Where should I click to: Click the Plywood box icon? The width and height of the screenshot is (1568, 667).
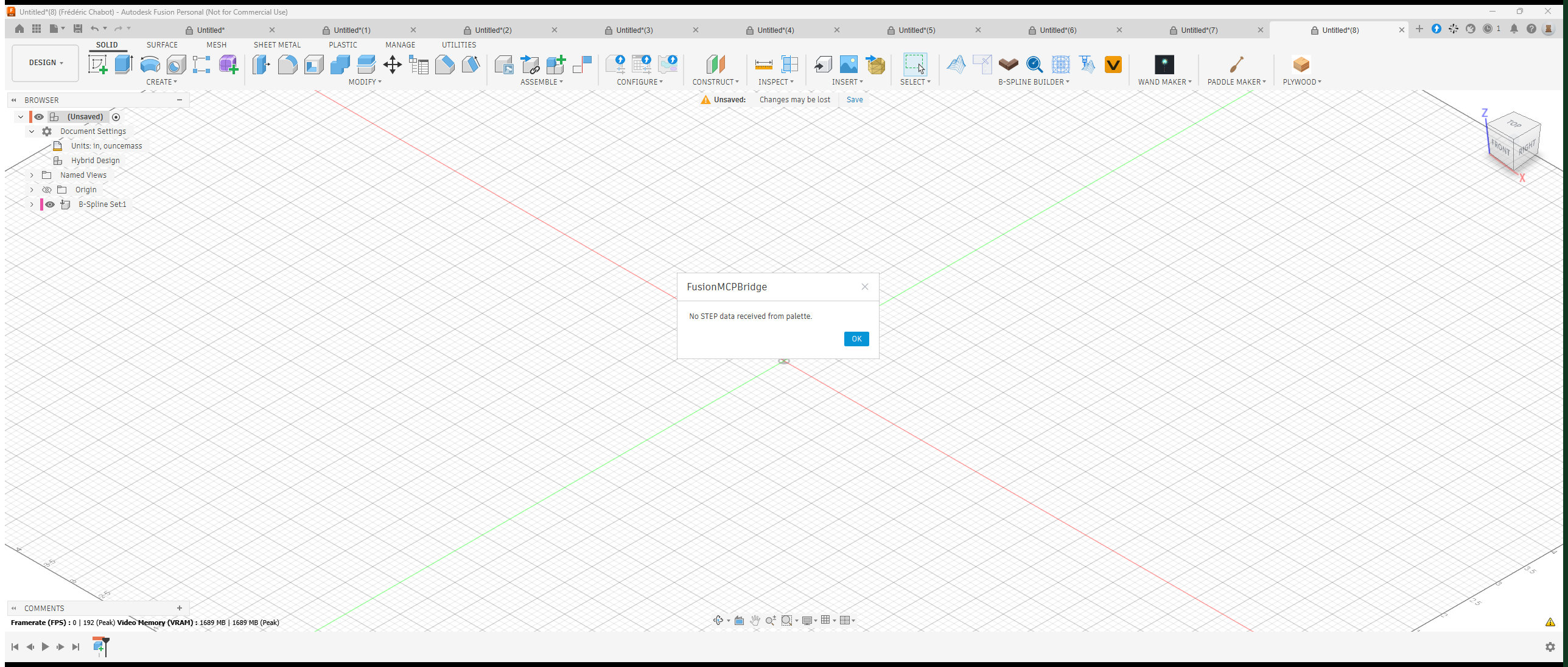[x=1301, y=65]
